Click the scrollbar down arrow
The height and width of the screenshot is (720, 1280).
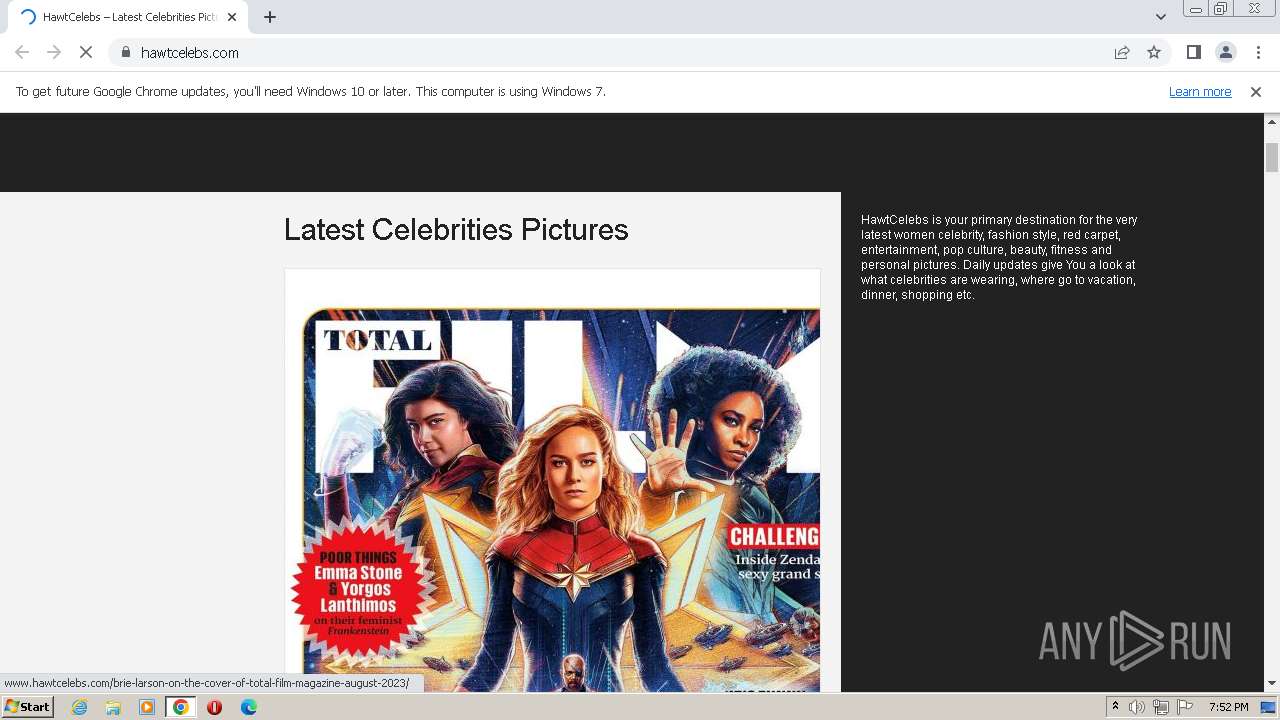[x=1272, y=683]
